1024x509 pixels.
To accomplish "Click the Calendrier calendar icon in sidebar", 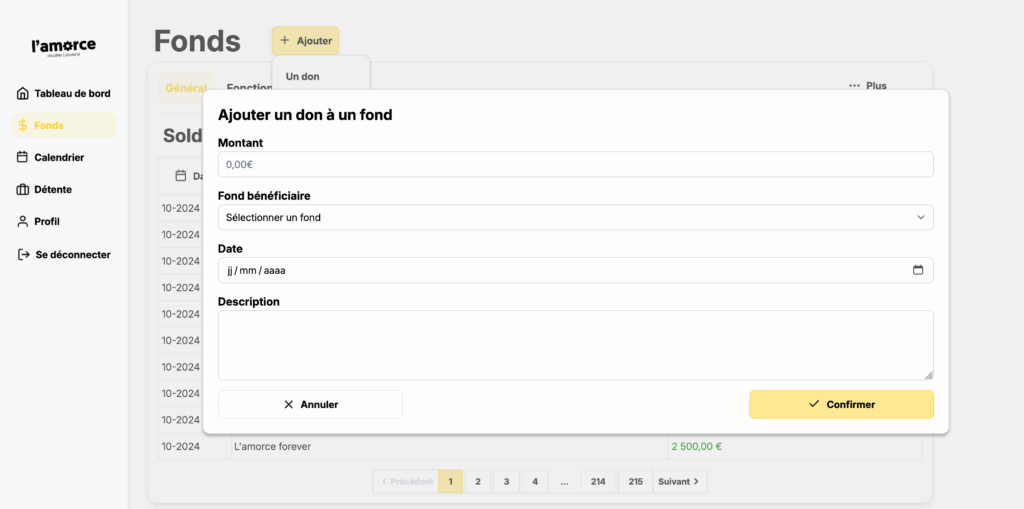I will [x=23, y=157].
